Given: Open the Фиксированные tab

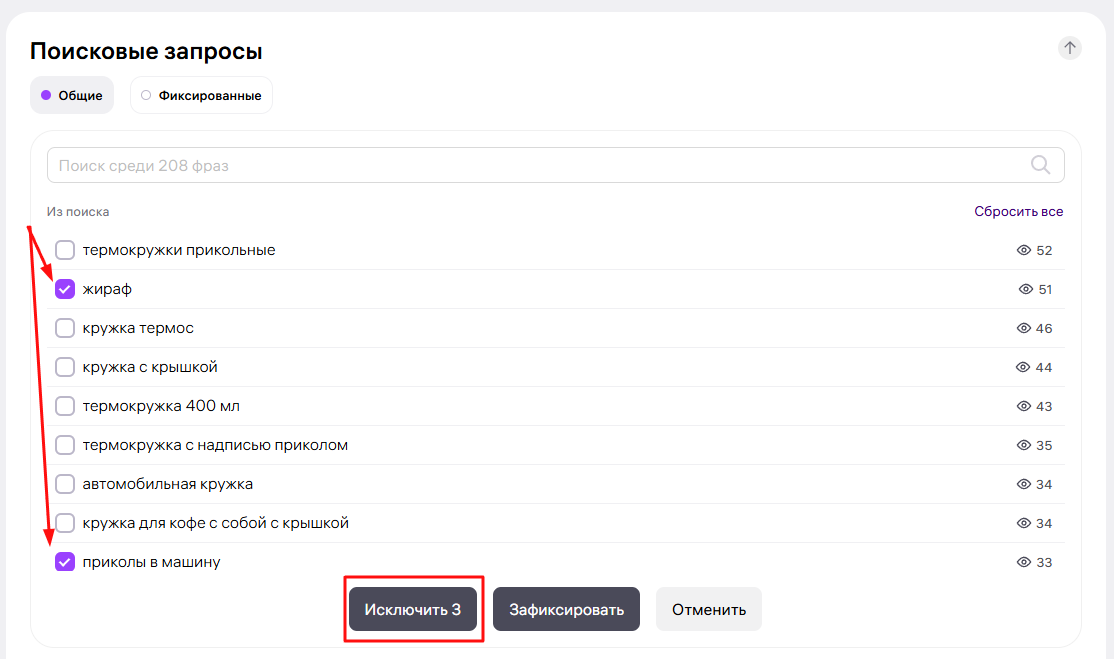Looking at the screenshot, I should pos(201,96).
